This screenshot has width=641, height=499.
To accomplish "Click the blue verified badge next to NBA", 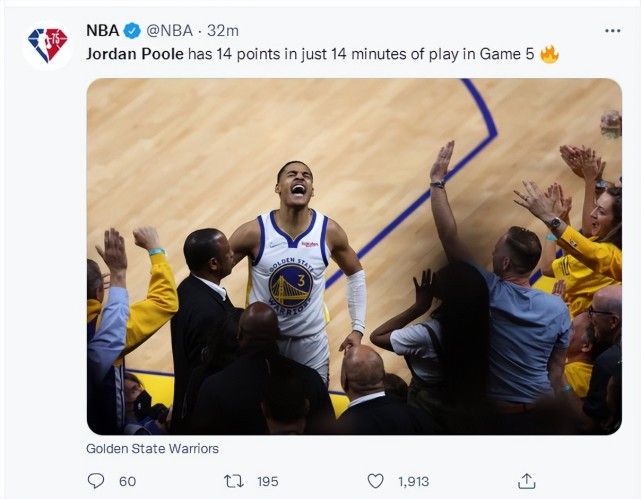I will (133, 31).
